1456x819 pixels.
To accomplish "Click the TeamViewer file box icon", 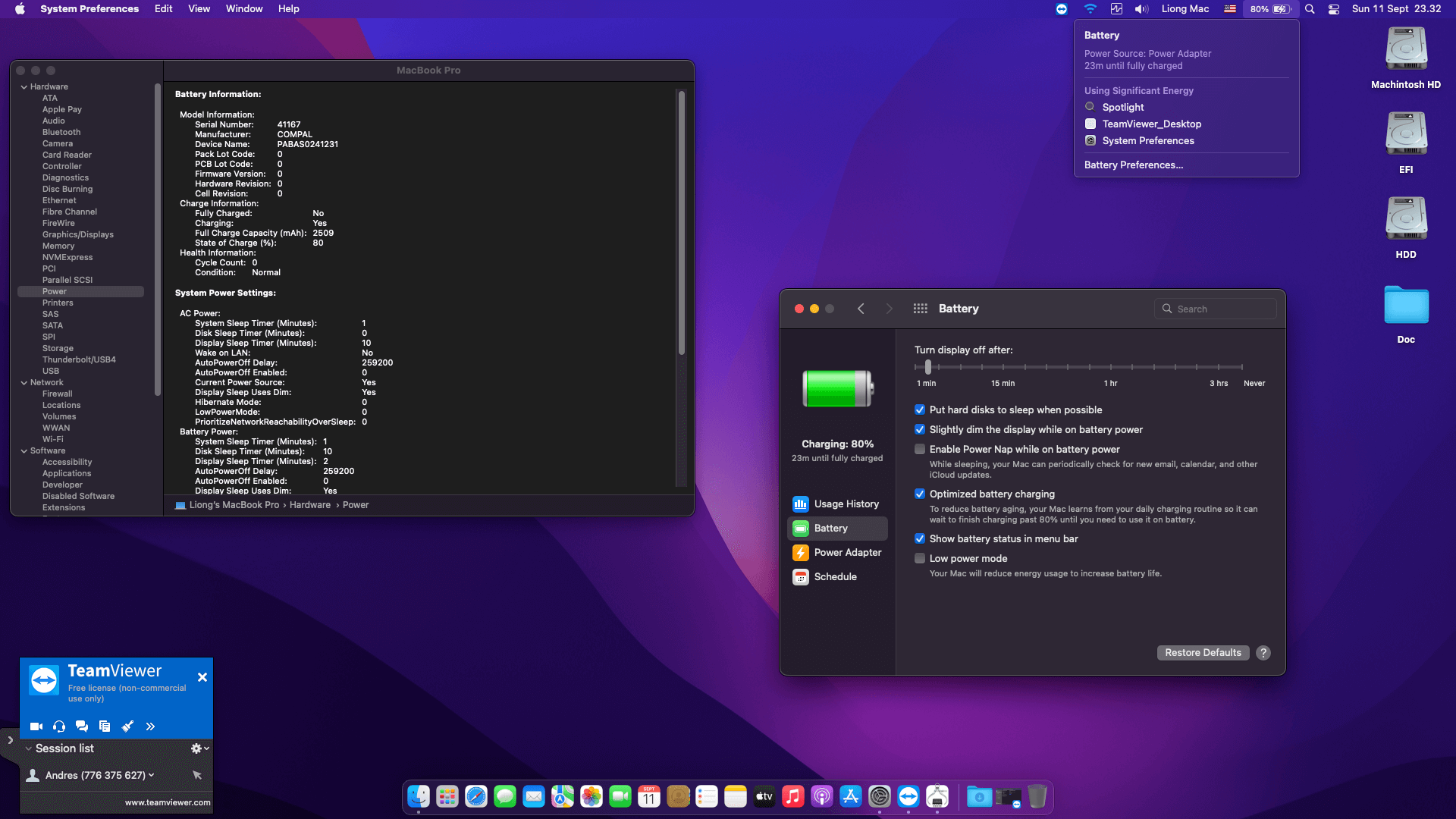I will pos(105,726).
